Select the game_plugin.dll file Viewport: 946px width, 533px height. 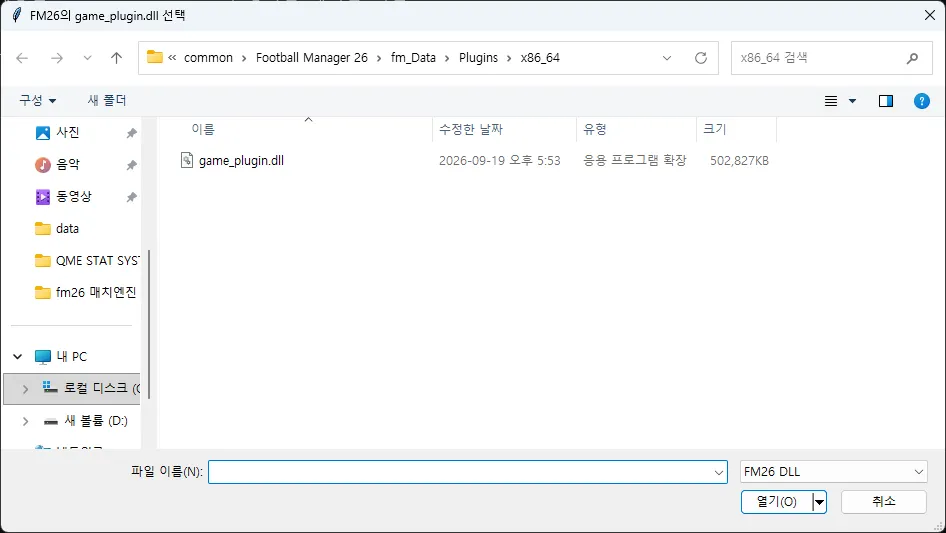pyautogui.click(x=241, y=161)
